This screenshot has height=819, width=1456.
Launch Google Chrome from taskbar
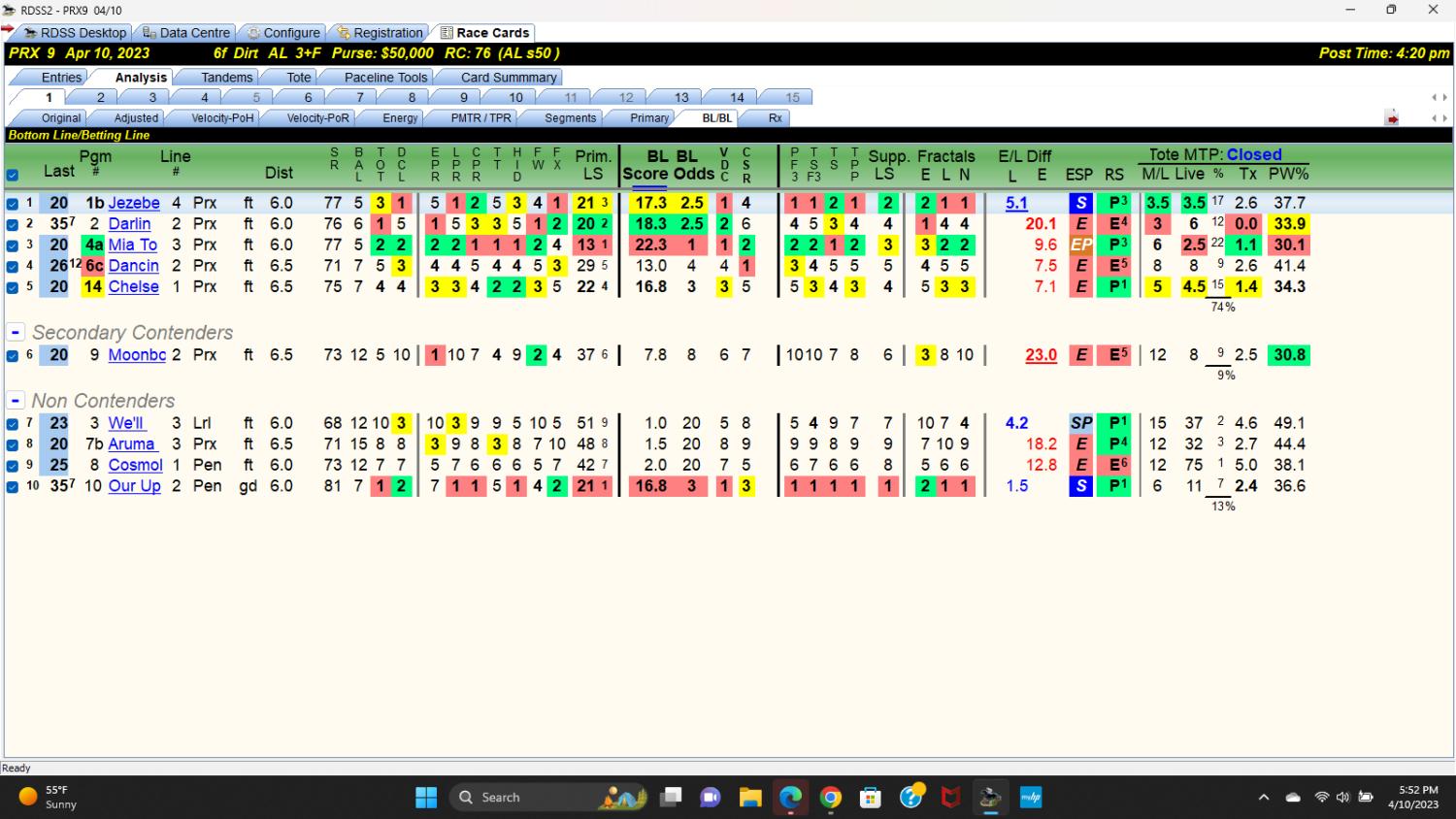click(831, 798)
